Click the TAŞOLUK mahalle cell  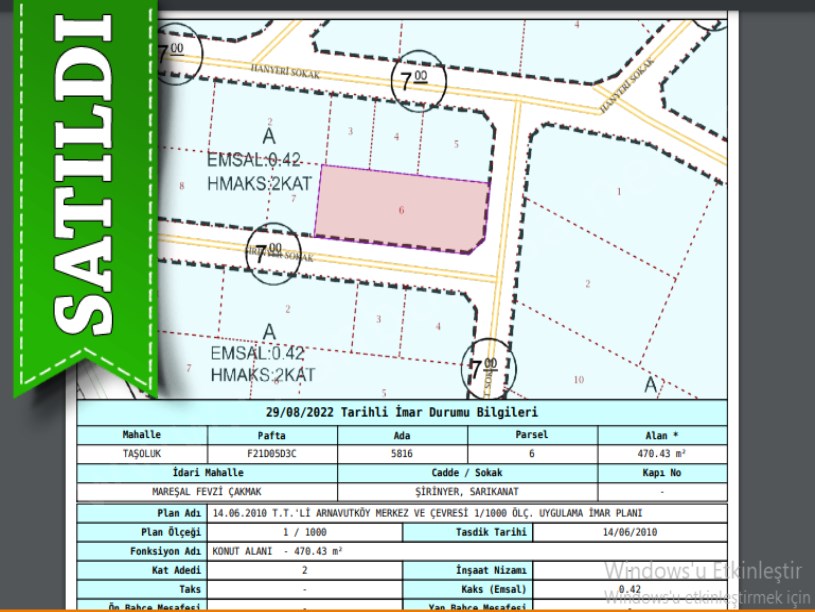pos(142,453)
